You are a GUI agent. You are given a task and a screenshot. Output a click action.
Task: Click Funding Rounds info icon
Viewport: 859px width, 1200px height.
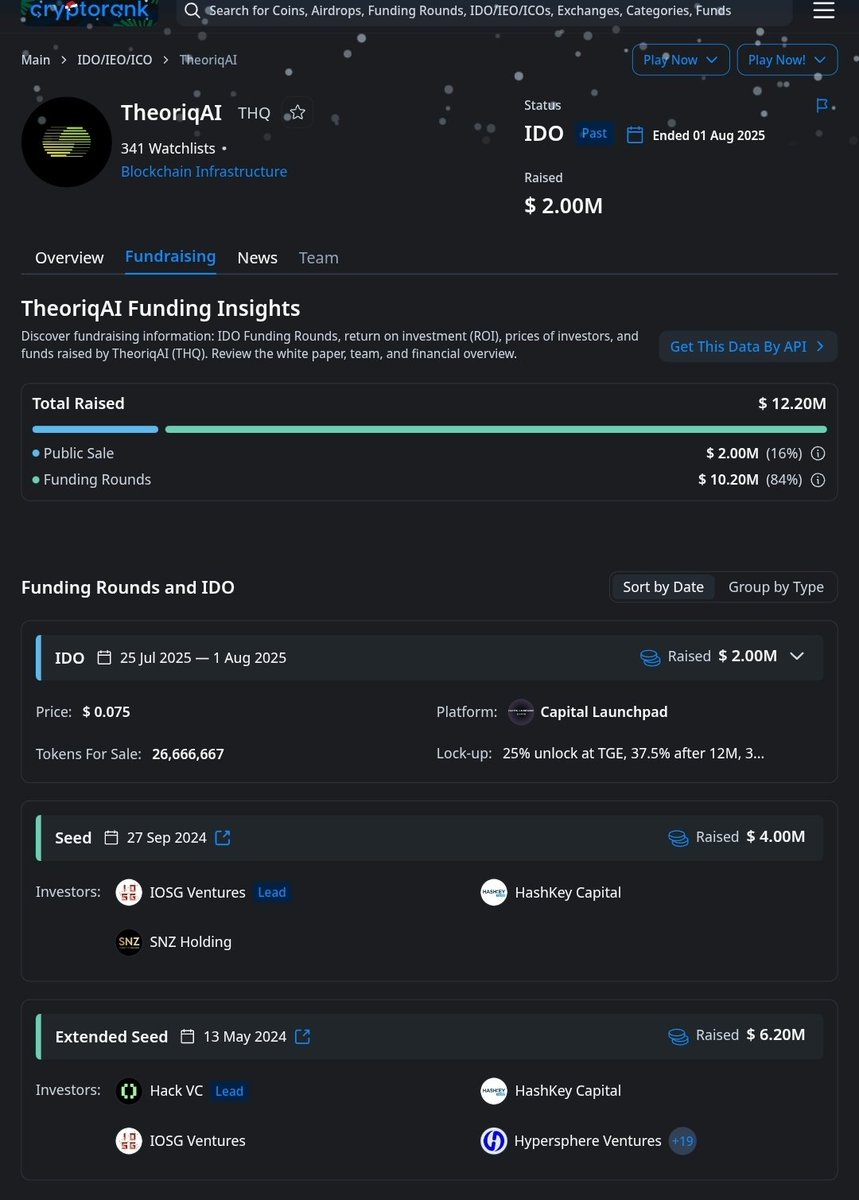tap(818, 480)
